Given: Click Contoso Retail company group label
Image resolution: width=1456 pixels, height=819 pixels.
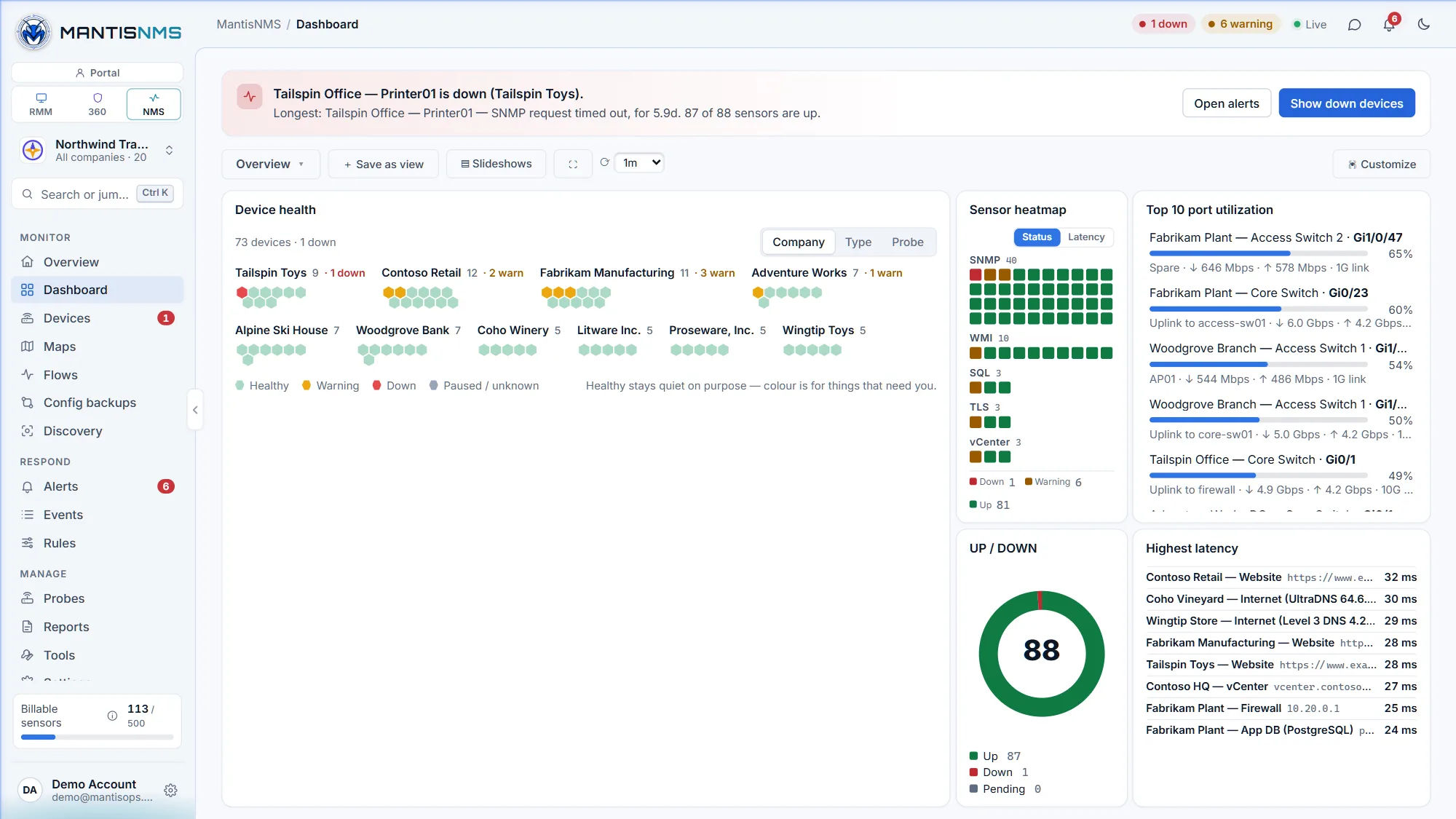Looking at the screenshot, I should tap(421, 273).
